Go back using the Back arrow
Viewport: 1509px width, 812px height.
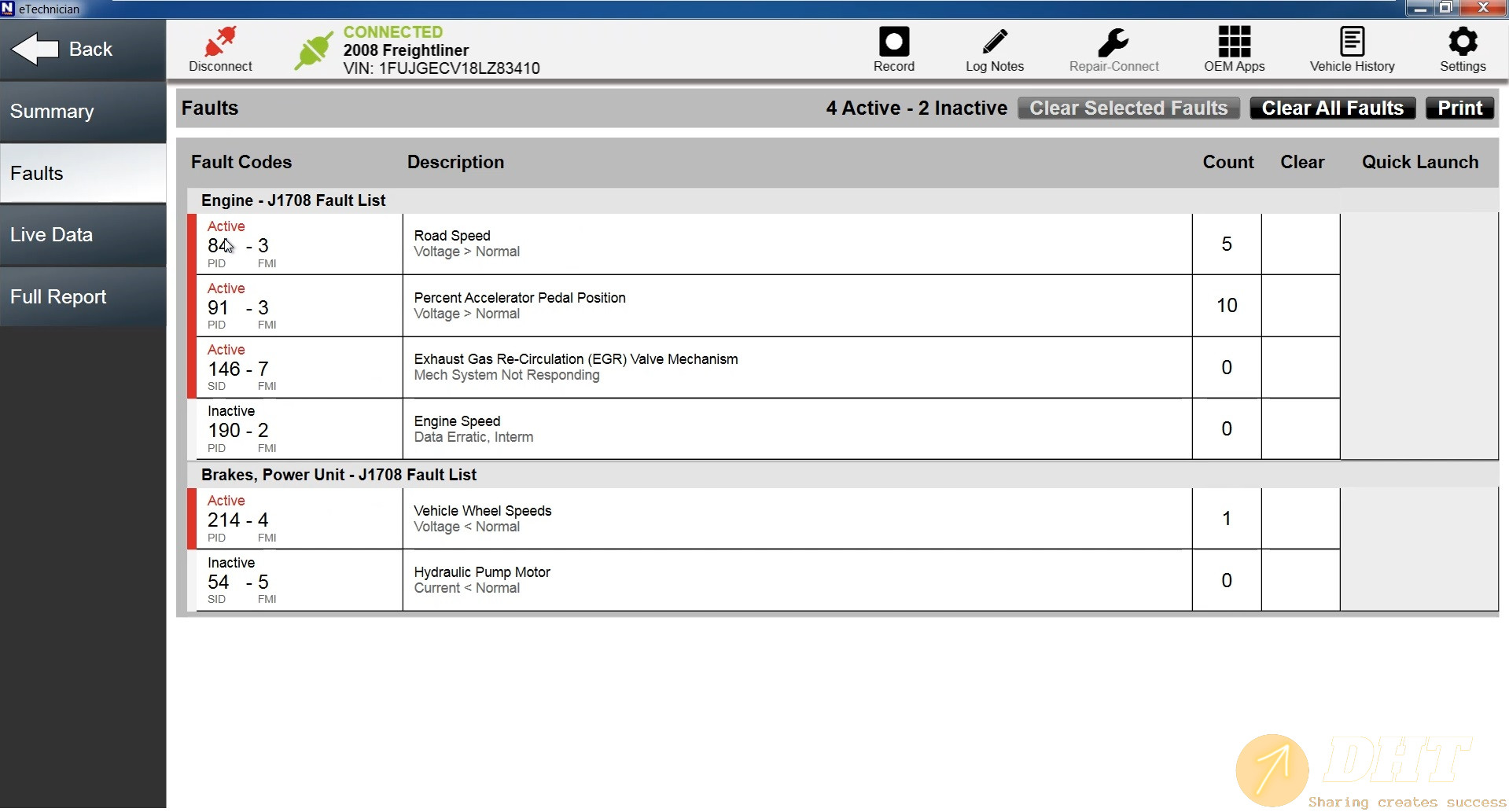coord(63,50)
